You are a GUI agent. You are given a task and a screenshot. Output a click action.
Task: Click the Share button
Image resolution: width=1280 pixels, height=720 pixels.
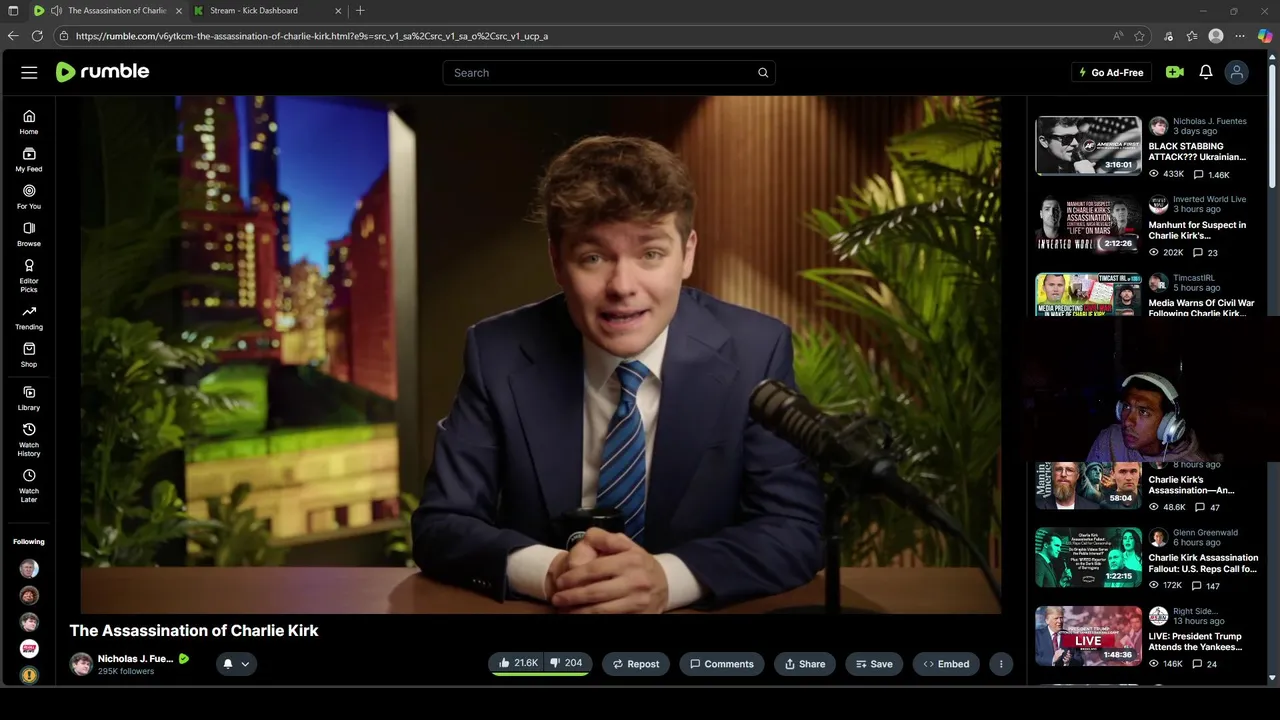(x=805, y=664)
